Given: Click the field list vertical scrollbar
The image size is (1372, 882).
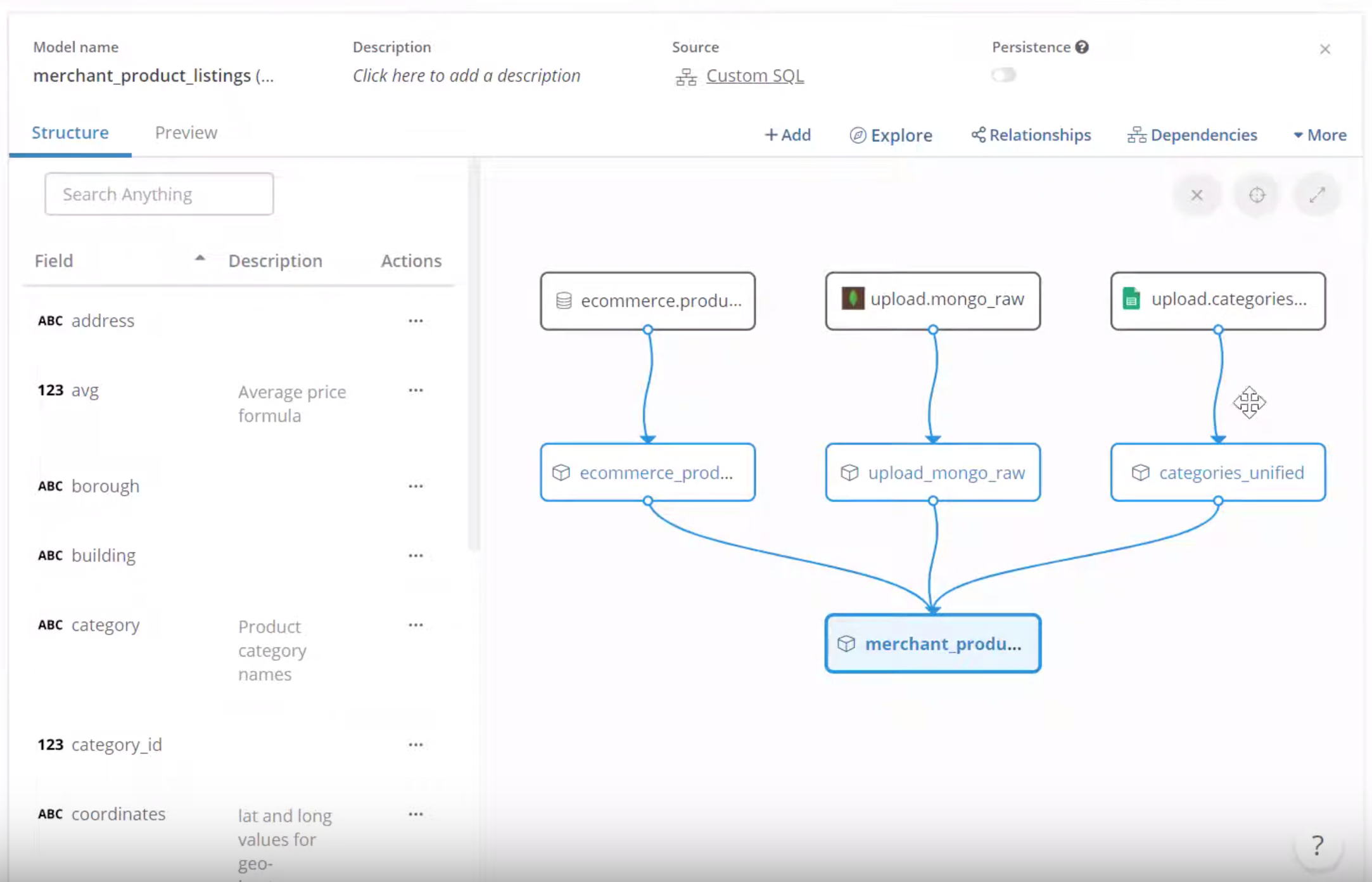Looking at the screenshot, I should (474, 355).
